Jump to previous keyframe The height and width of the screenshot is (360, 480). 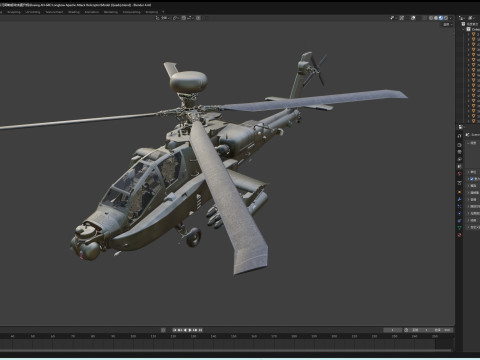[179, 330]
